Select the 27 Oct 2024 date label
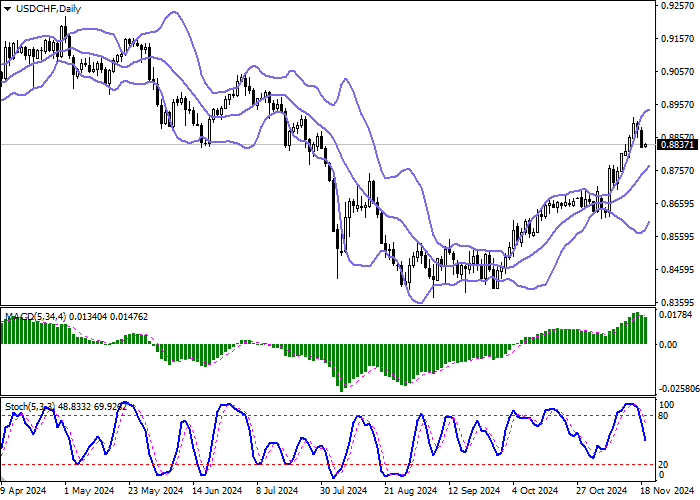Image resolution: width=700 pixels, height=500 pixels. pos(601,491)
